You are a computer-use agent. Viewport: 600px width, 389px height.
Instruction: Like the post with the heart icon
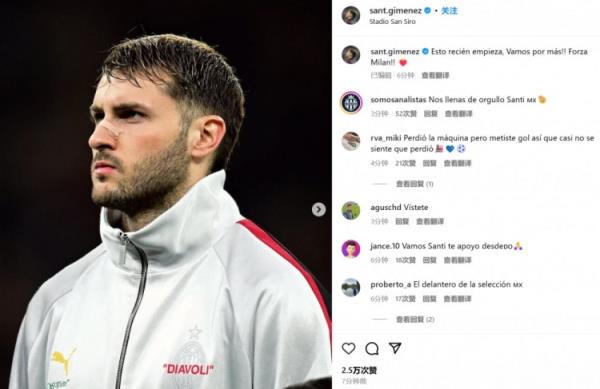click(x=348, y=348)
